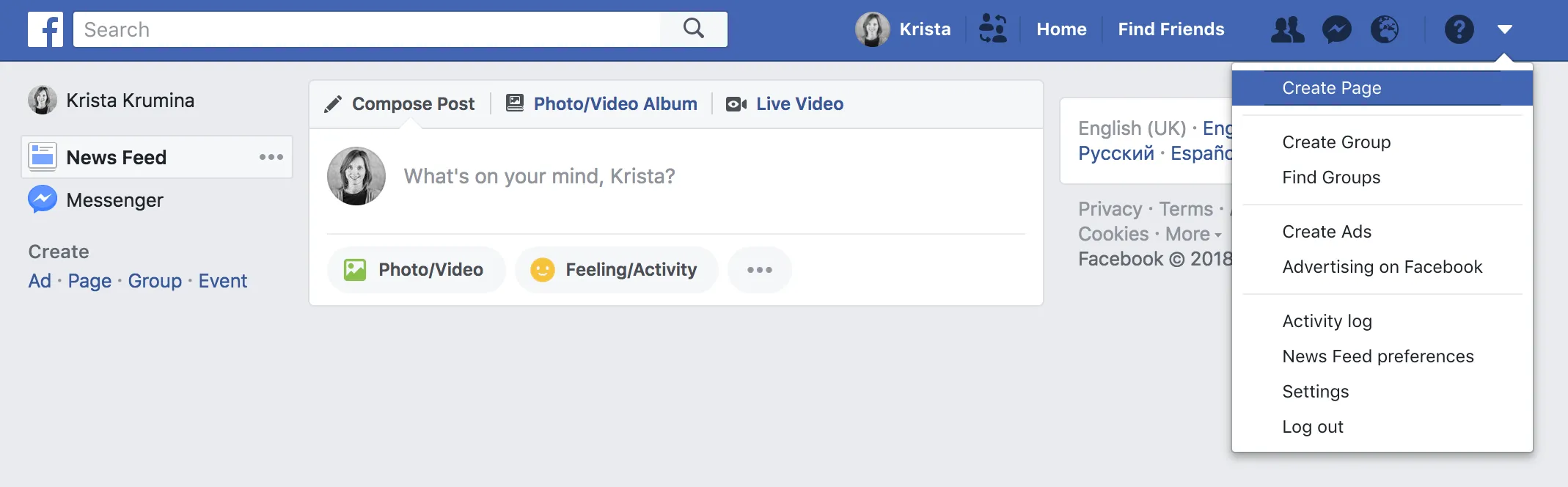Click the Feeling/Activity button
This screenshot has width=1568, height=487.
(x=616, y=270)
